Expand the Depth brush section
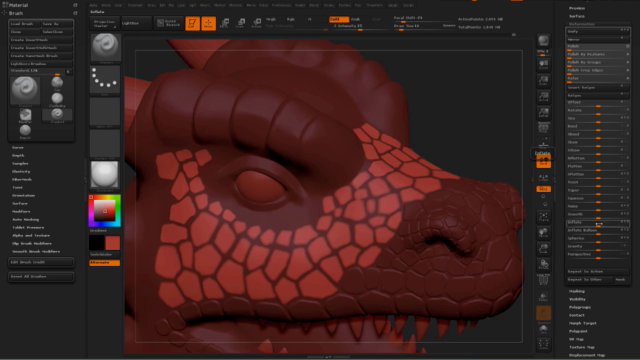 (x=18, y=156)
